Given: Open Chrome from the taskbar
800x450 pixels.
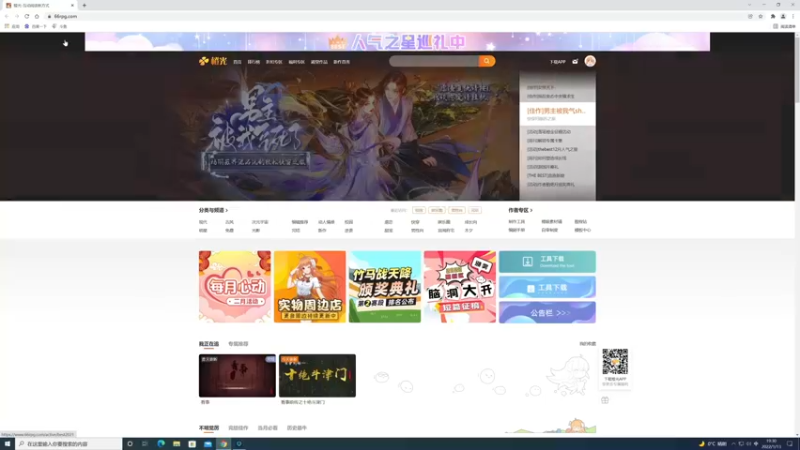Looking at the screenshot, I should pos(223,444).
